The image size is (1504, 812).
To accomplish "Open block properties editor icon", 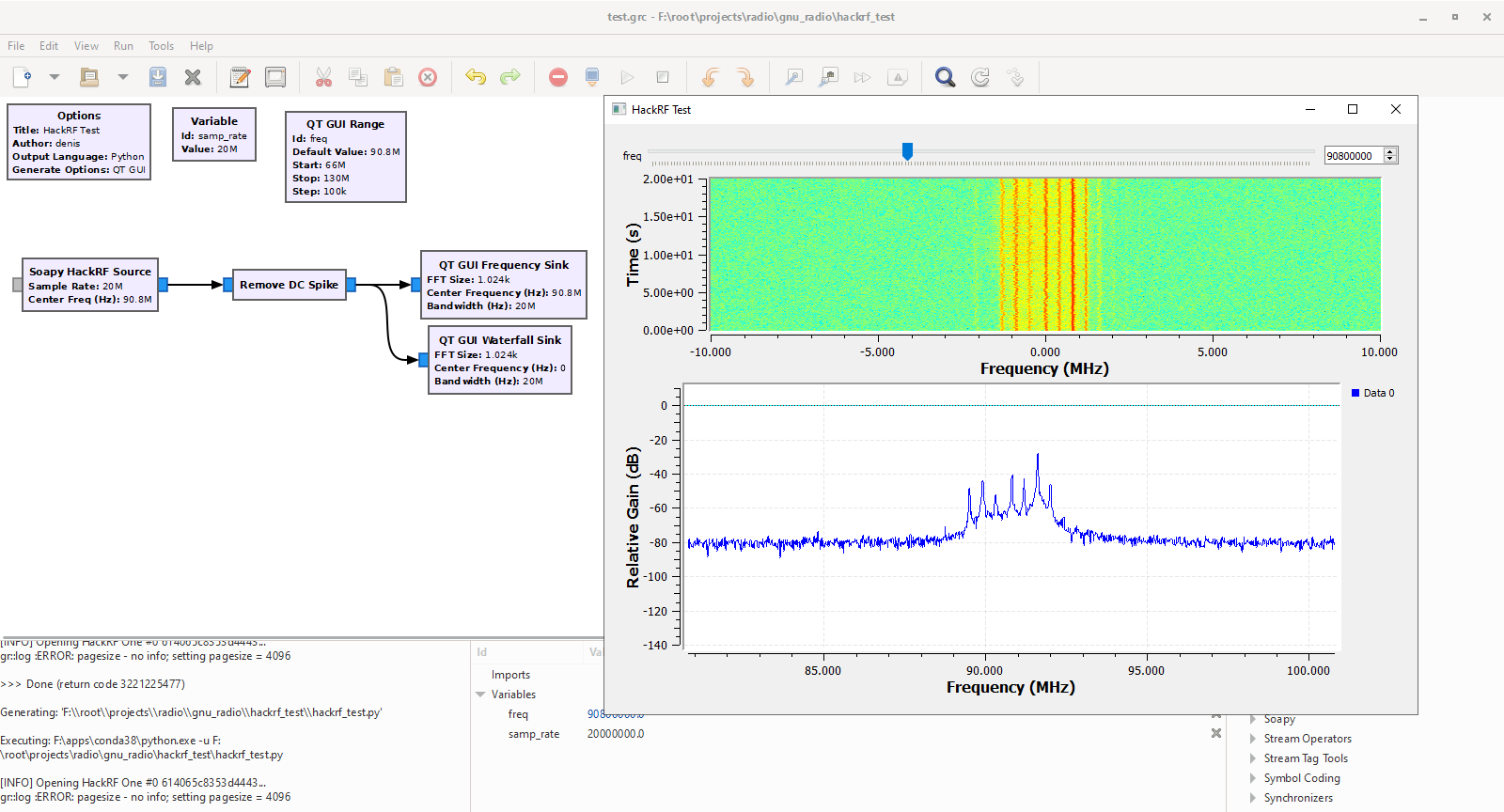I will [240, 77].
